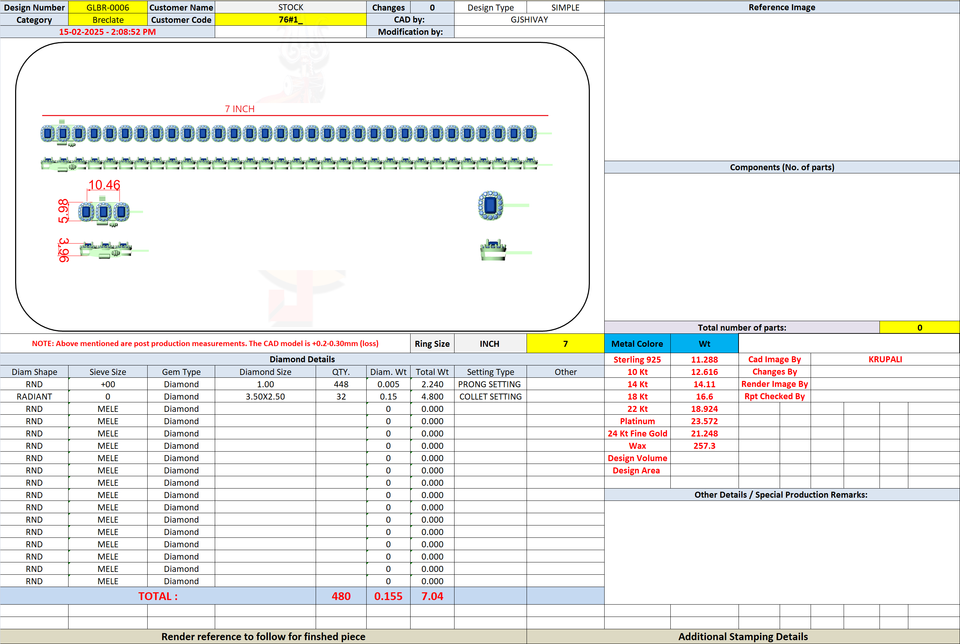The width and height of the screenshot is (960, 644).
Task: Click the COLLET SETTING cell
Action: pos(490,397)
